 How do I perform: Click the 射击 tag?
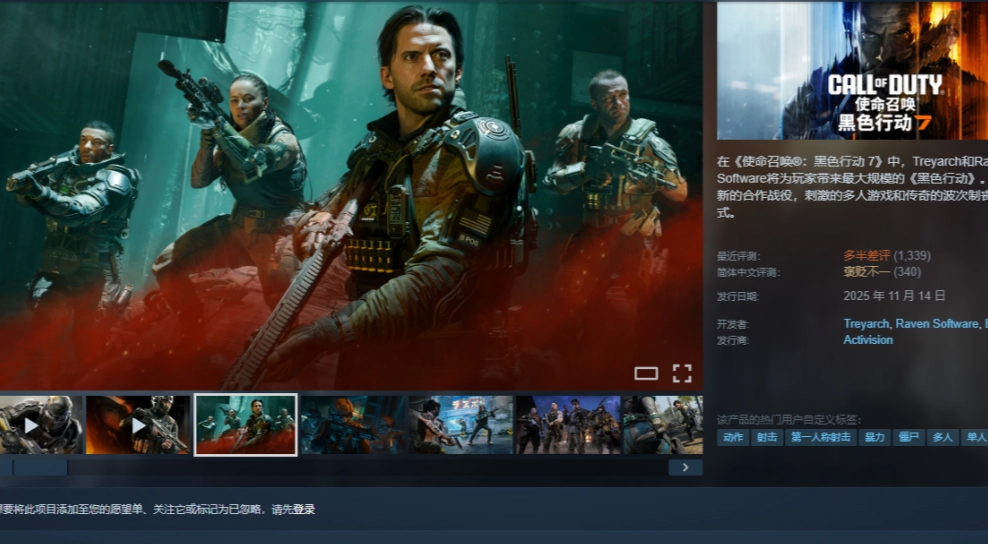point(767,437)
